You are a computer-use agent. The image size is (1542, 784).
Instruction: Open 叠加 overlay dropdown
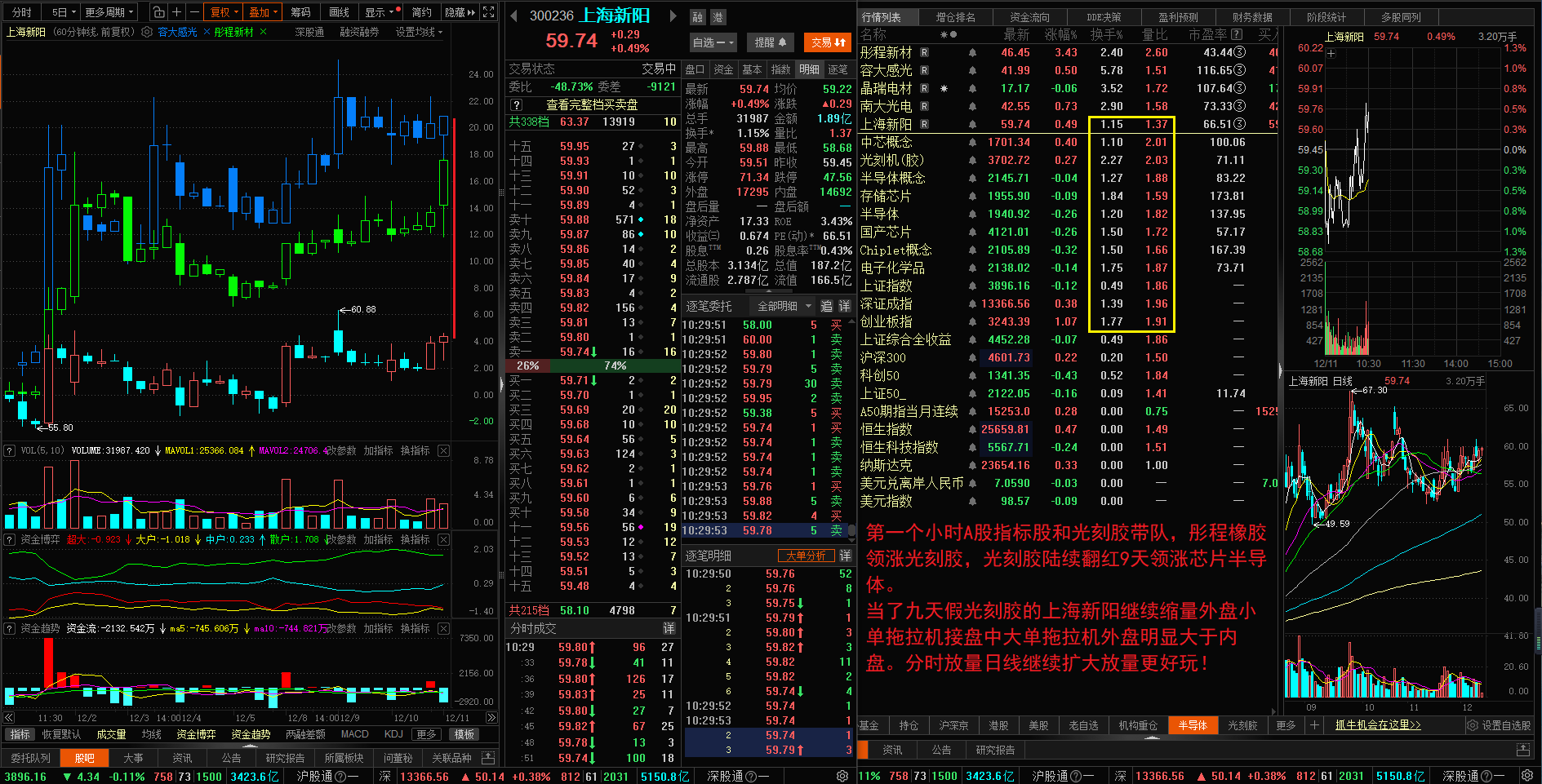tap(264, 12)
